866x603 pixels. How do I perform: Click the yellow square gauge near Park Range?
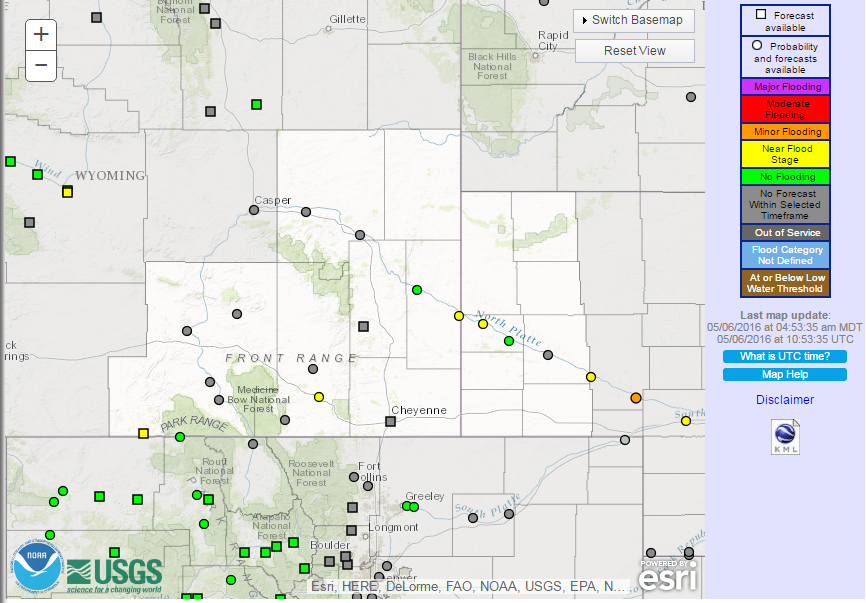pyautogui.click(x=144, y=433)
